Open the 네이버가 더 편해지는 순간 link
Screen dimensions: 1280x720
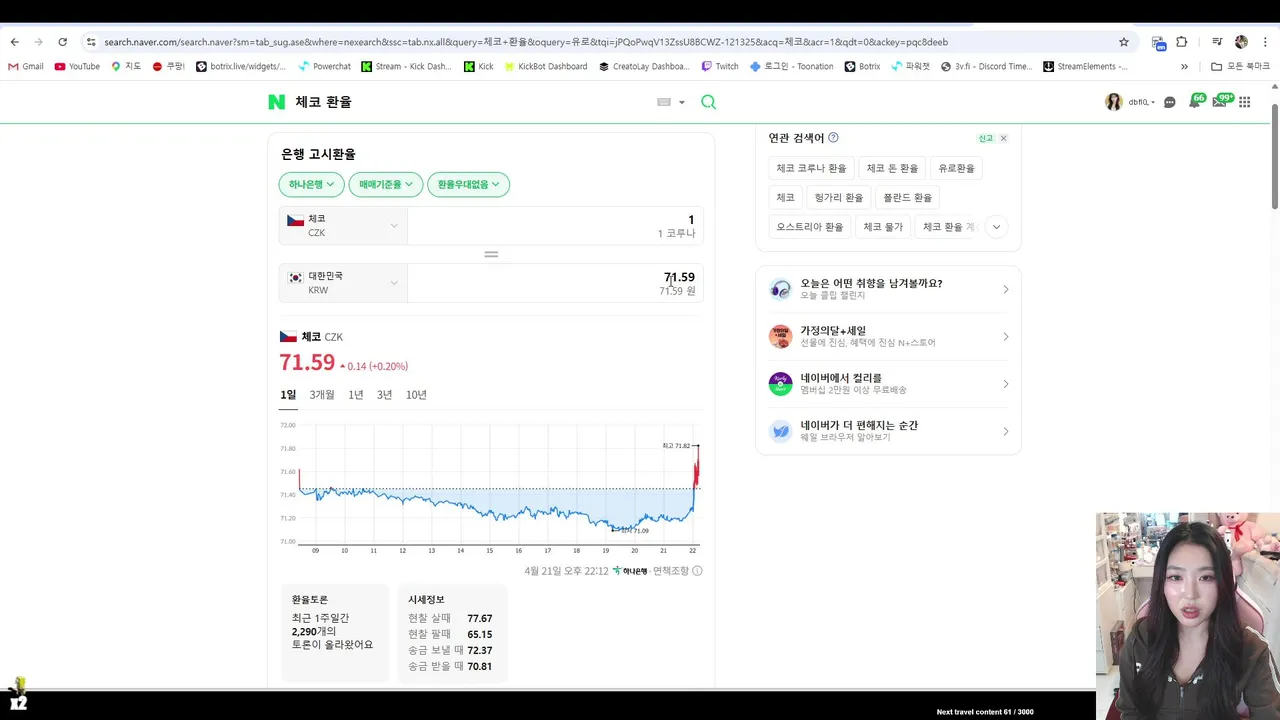tap(888, 431)
